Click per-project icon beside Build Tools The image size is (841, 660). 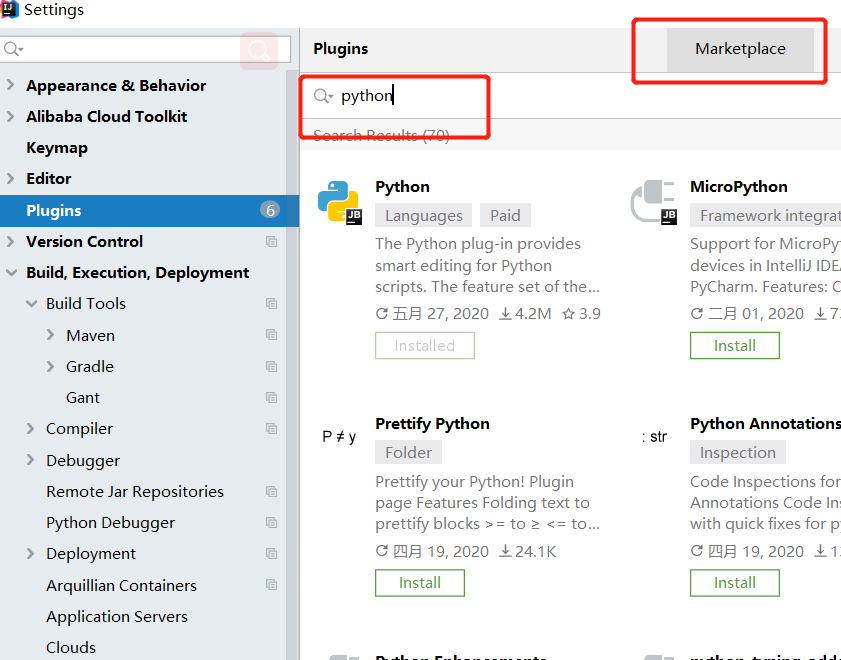click(271, 304)
